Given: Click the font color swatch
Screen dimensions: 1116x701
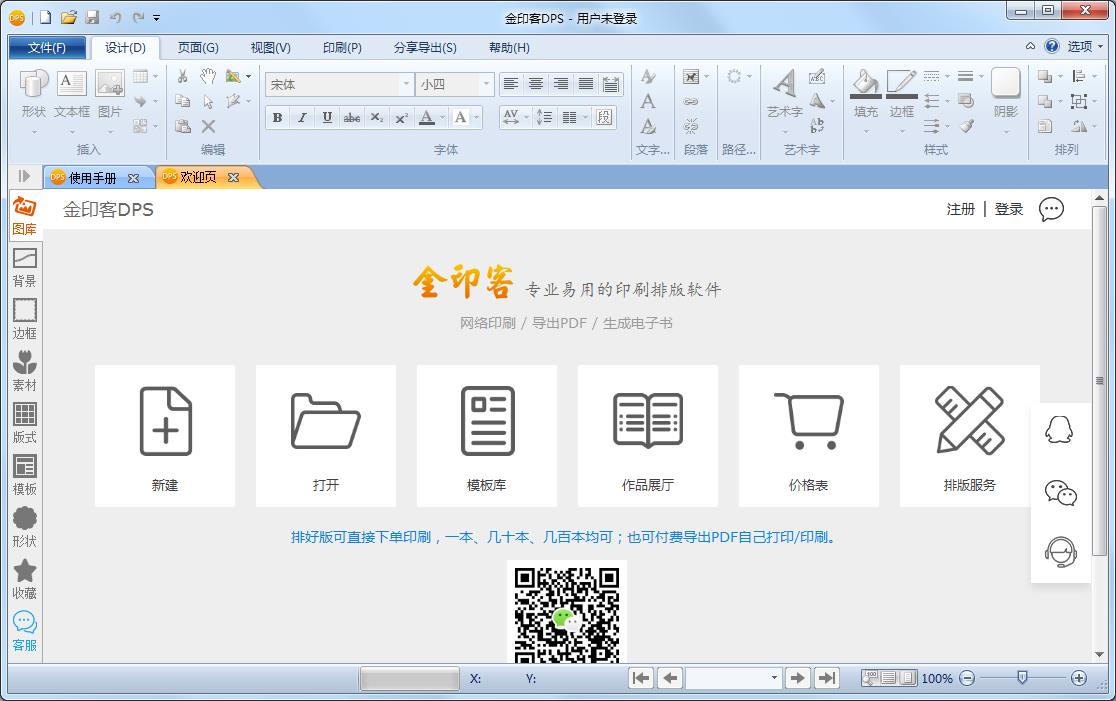Looking at the screenshot, I should pos(428,118).
